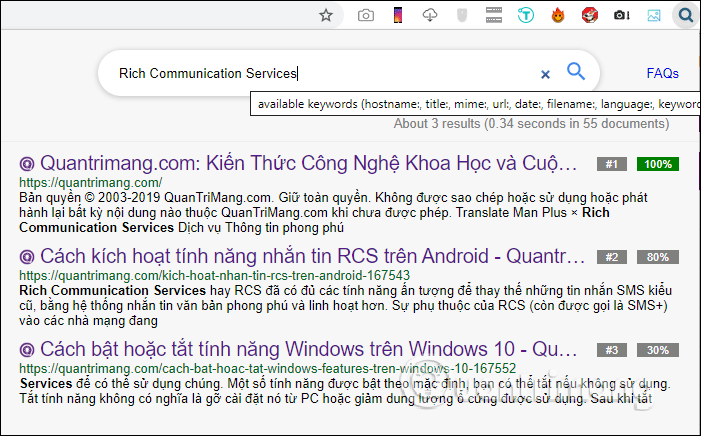
Task: Open the colorful phone extension icon
Action: pos(397,16)
